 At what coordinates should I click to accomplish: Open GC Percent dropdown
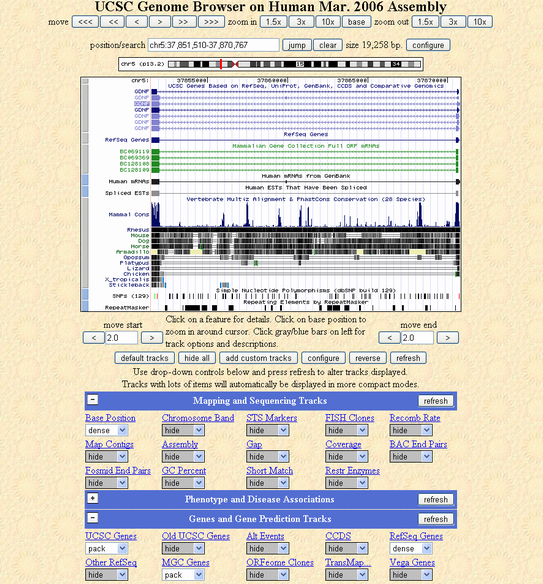click(x=183, y=483)
